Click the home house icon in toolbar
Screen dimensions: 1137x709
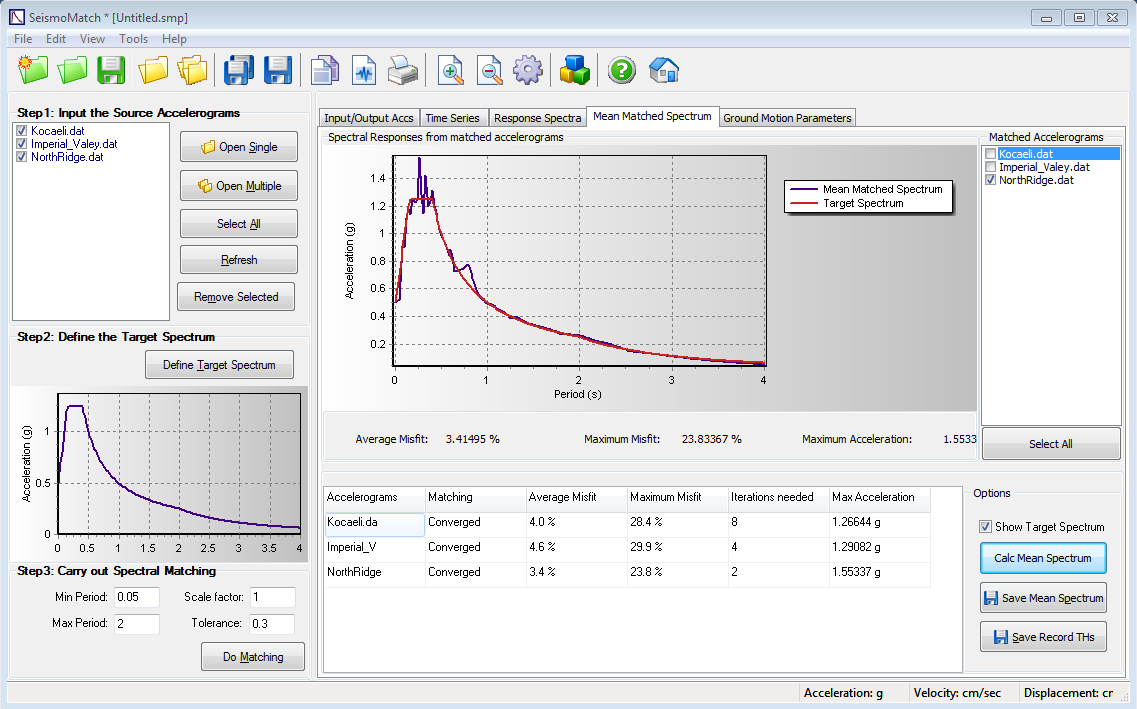tap(664, 70)
